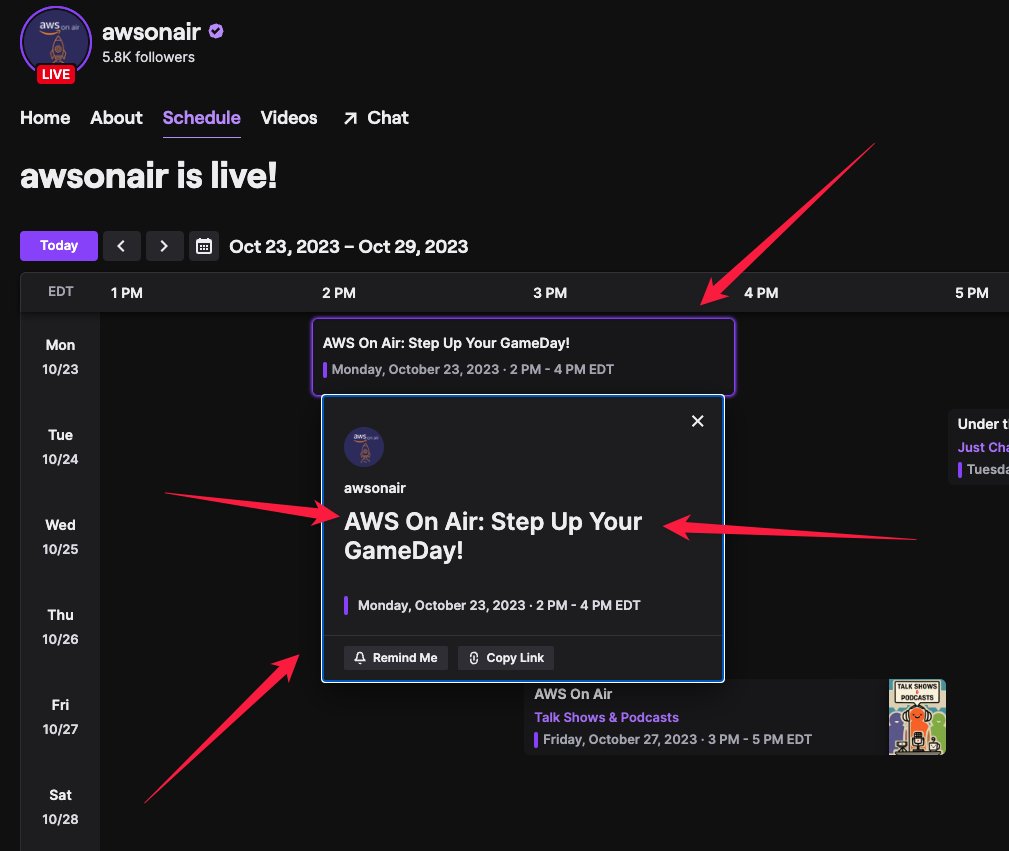The height and width of the screenshot is (851, 1009).
Task: Jump to Today in the schedule
Action: (59, 246)
